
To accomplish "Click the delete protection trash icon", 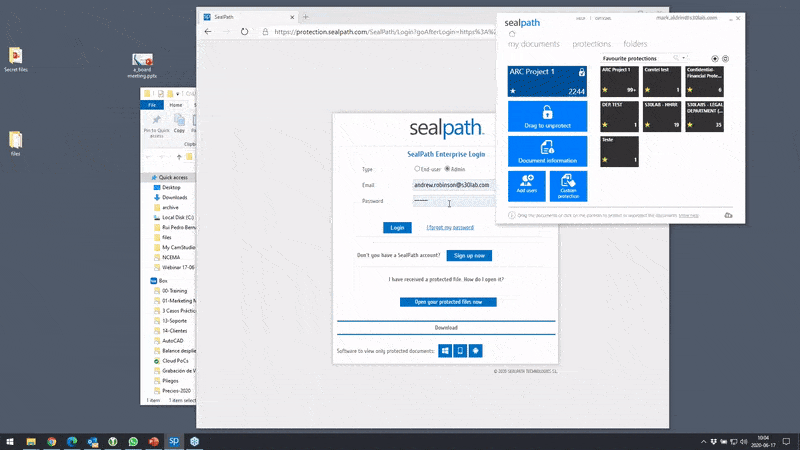I will (726, 59).
